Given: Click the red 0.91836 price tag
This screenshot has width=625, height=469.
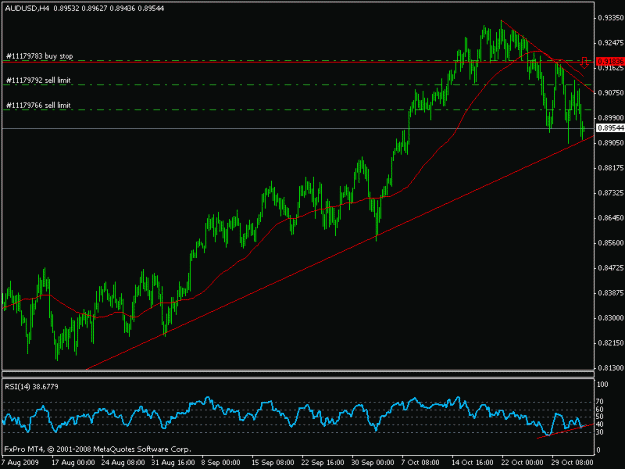Looking at the screenshot, I should (x=610, y=61).
